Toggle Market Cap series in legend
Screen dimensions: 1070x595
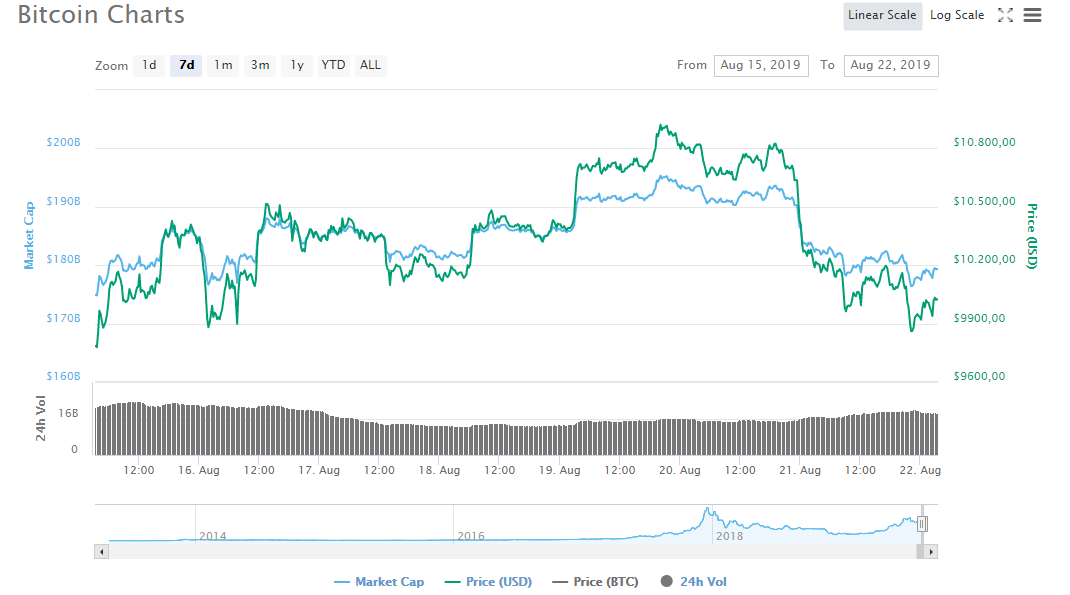point(379,582)
